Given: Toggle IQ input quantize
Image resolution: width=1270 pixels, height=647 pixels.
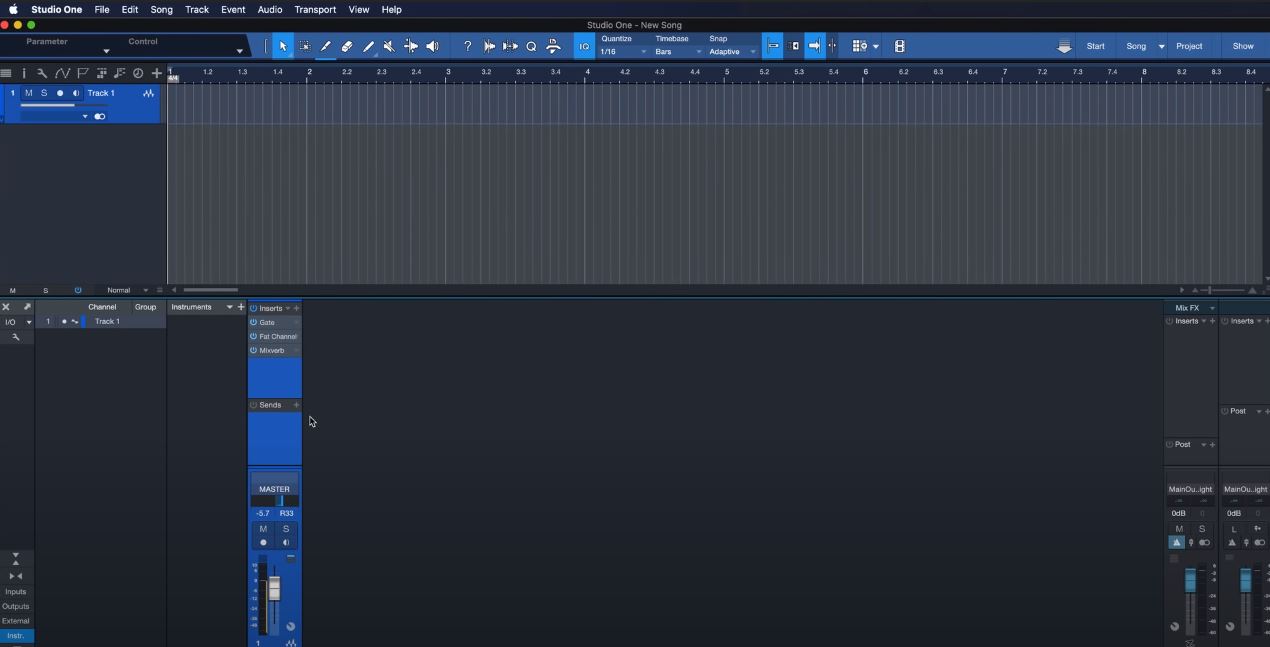Looking at the screenshot, I should [x=584, y=46].
